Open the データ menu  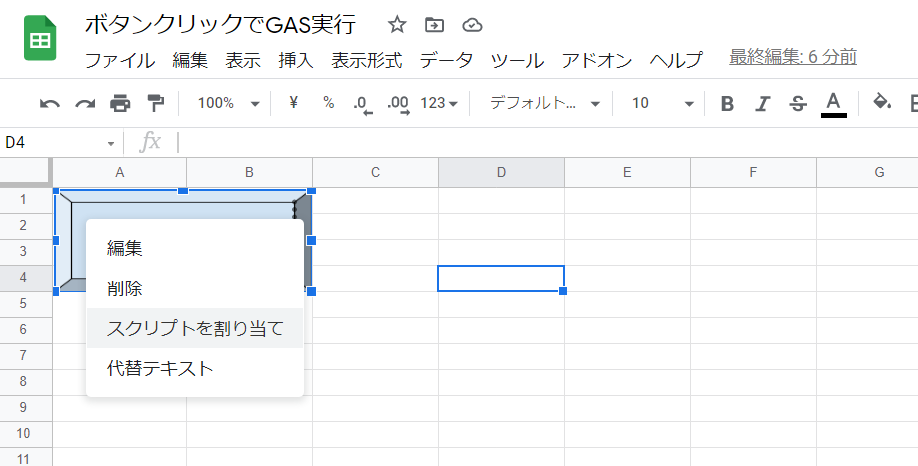click(x=446, y=60)
